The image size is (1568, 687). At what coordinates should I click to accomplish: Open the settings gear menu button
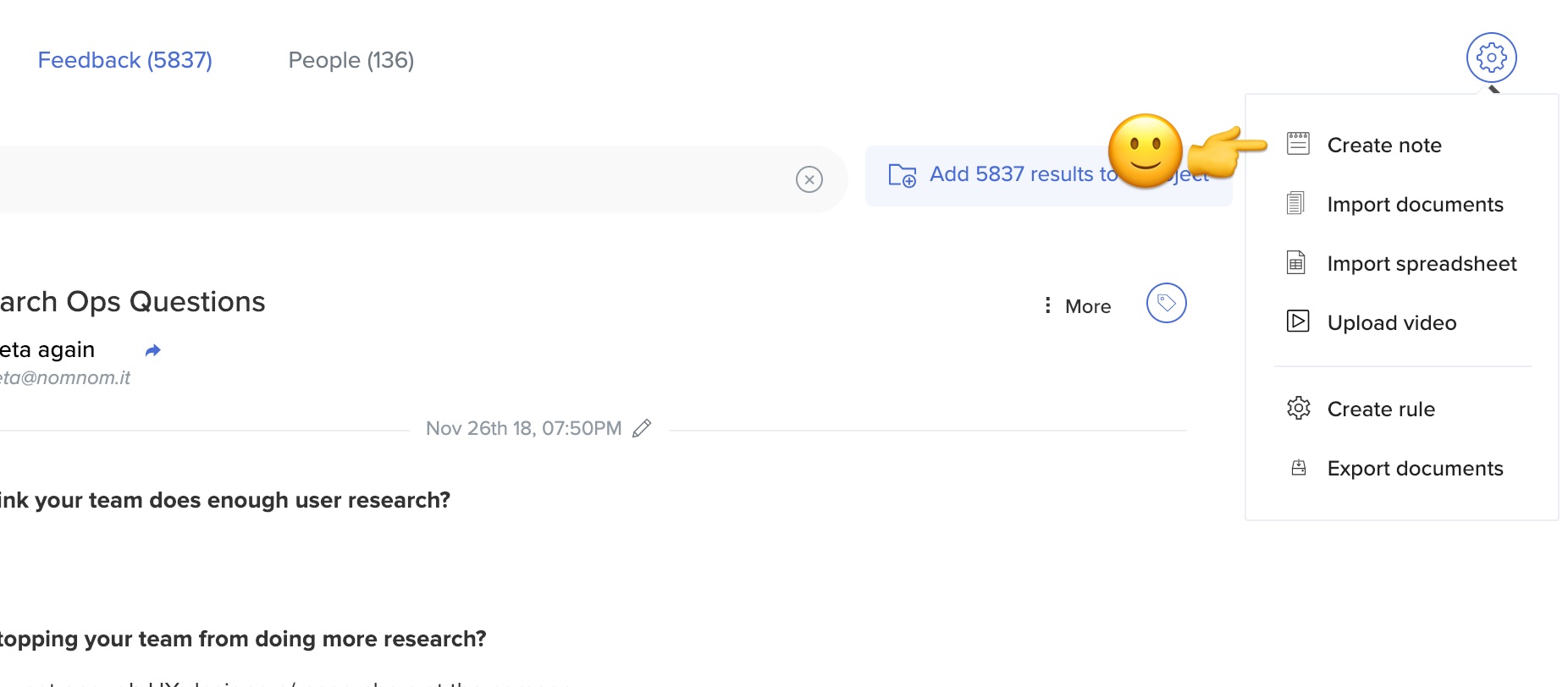click(x=1491, y=58)
